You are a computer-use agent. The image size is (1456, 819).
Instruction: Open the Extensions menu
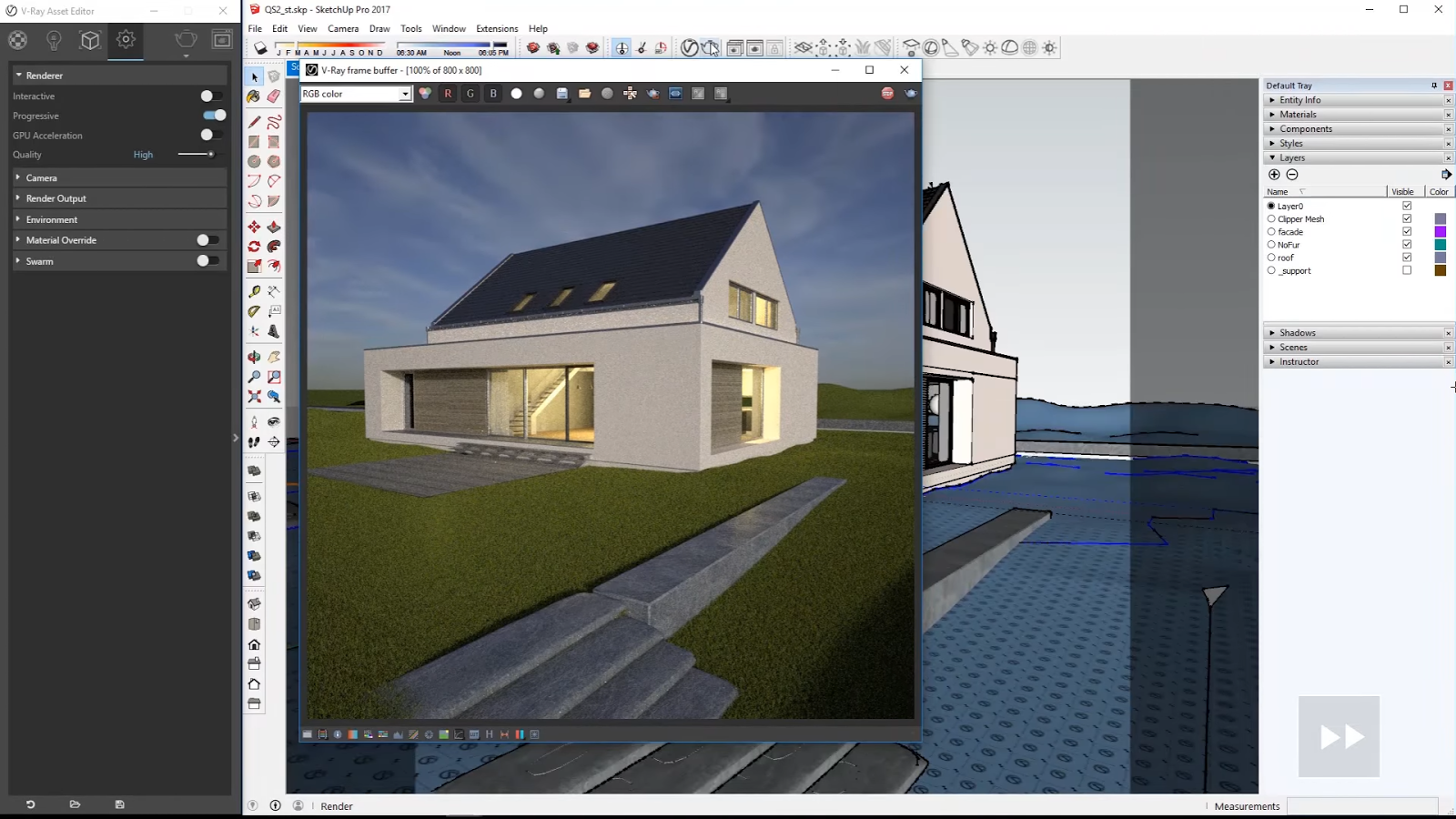497,29
